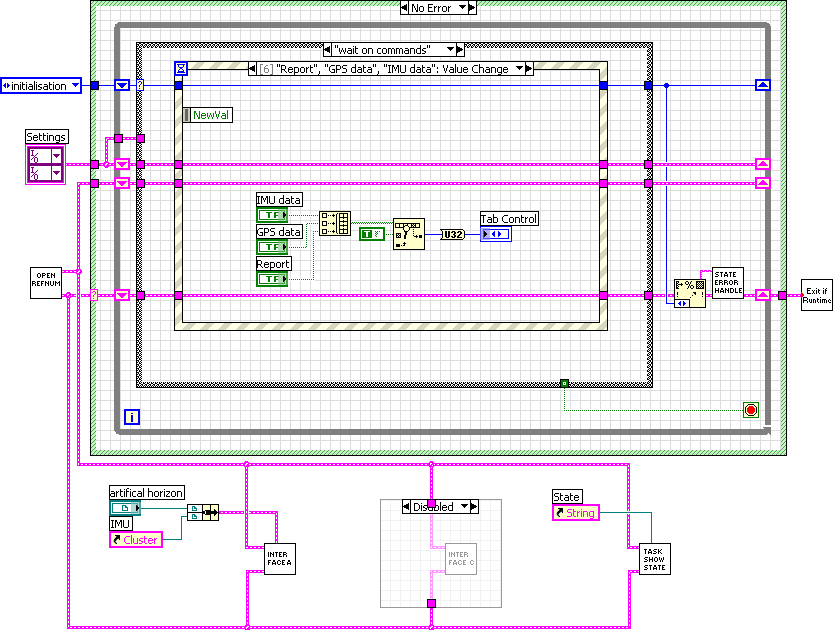The image size is (833, 630).
Task: Click the event timeout hourglass terminal
Action: (x=181, y=68)
